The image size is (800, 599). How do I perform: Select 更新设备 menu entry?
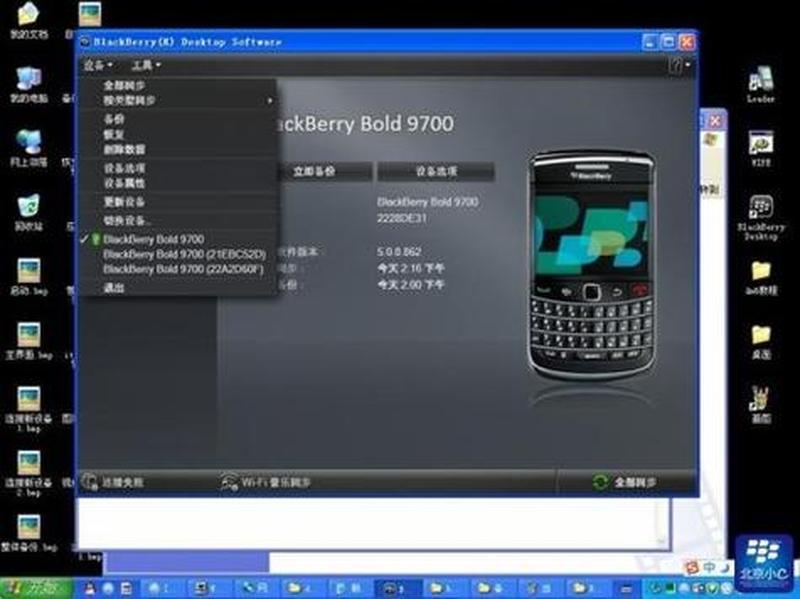click(x=124, y=202)
